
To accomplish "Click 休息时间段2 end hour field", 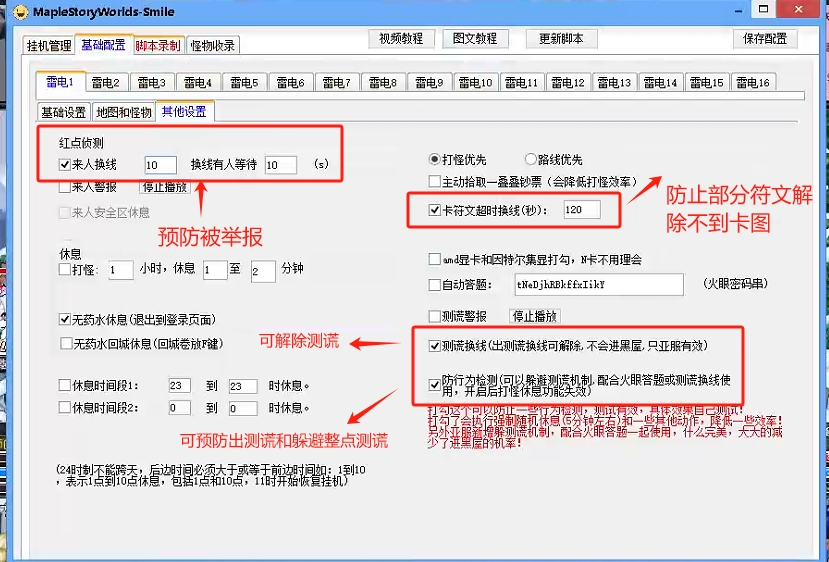I will [x=243, y=408].
